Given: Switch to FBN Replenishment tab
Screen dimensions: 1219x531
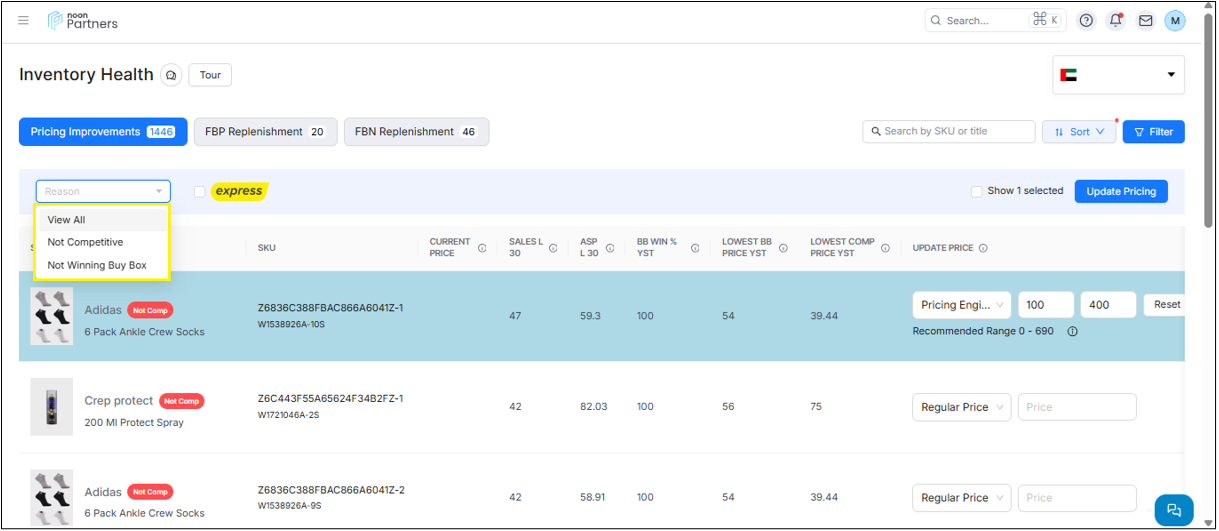Looking at the screenshot, I should click(416, 132).
